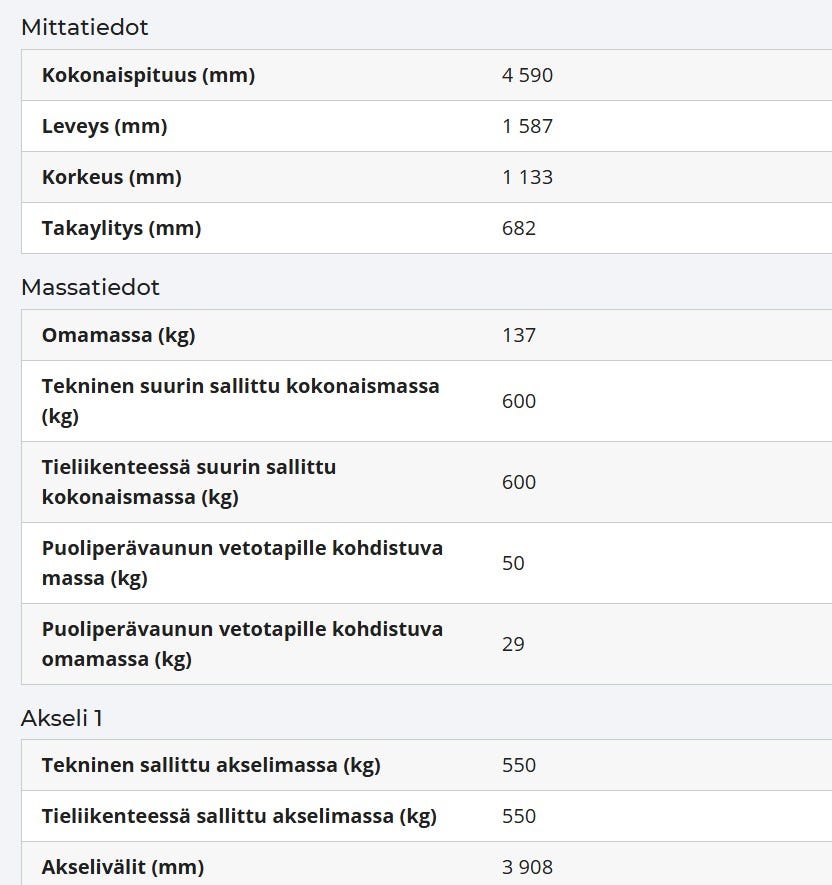This screenshot has height=885, width=832.
Task: Select the Takaylitys (mm) label
Action: (x=121, y=228)
